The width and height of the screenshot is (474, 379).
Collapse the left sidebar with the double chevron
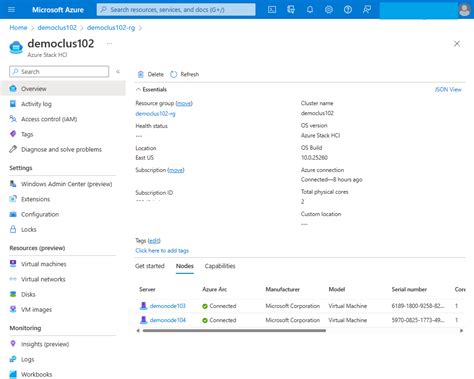tap(118, 72)
